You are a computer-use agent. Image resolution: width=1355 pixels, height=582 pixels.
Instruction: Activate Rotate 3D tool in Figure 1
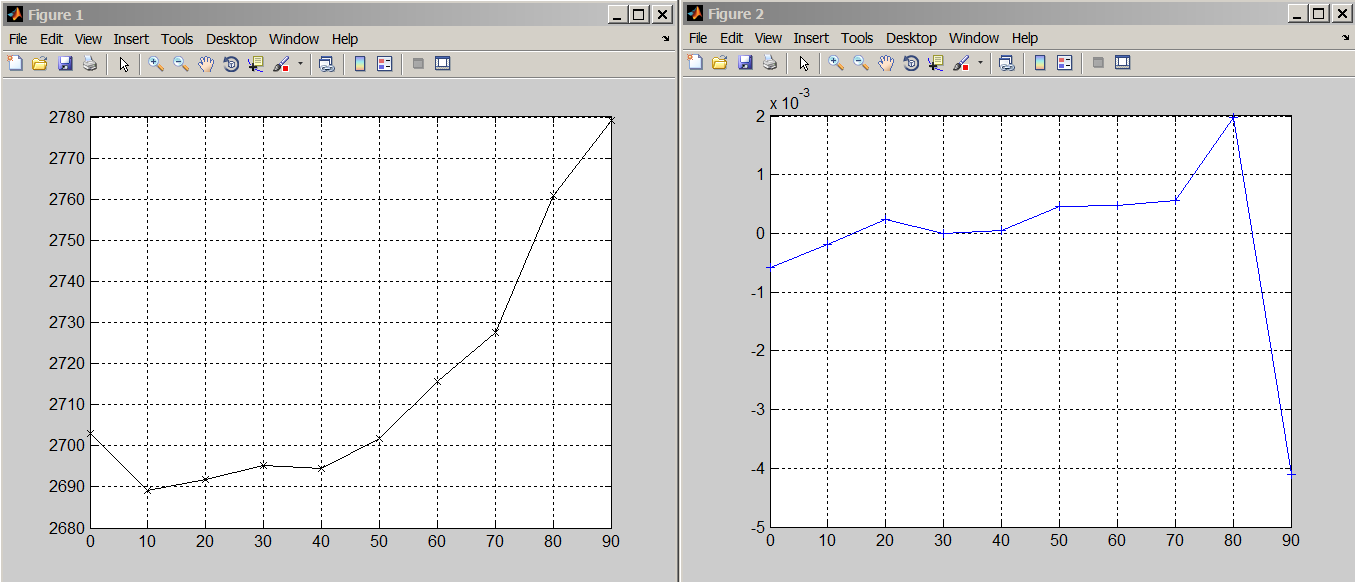[x=231, y=63]
